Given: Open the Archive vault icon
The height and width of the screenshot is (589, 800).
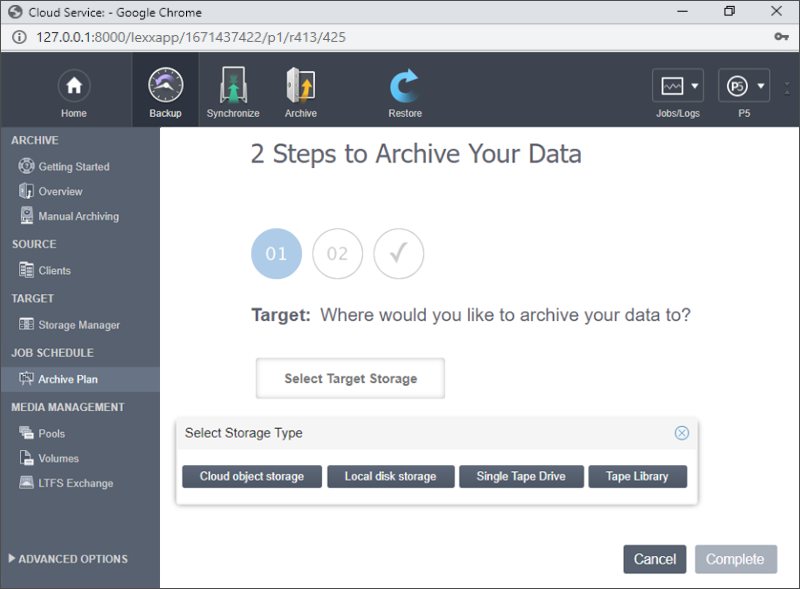Looking at the screenshot, I should [x=301, y=85].
